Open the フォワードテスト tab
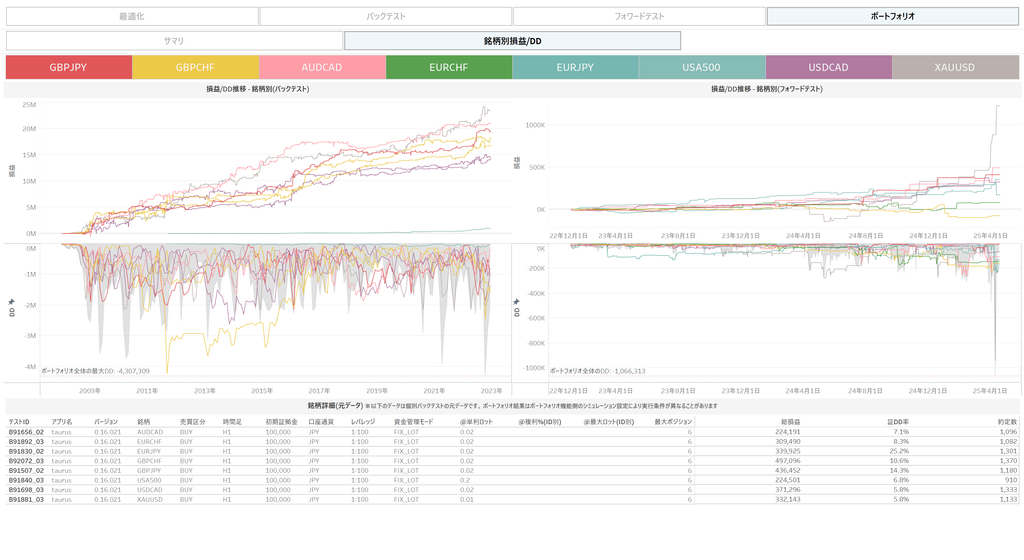1024x560 pixels. click(638, 16)
